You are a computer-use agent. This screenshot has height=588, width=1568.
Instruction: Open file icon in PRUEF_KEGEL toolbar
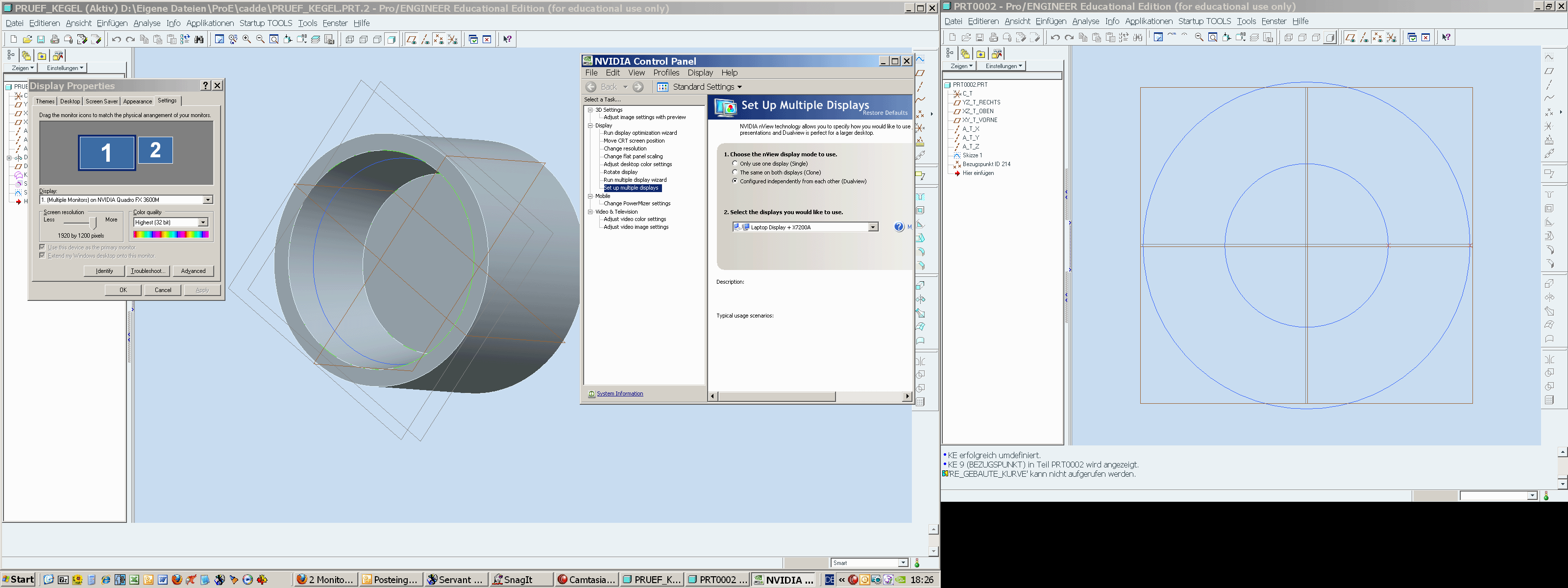pos(27,40)
